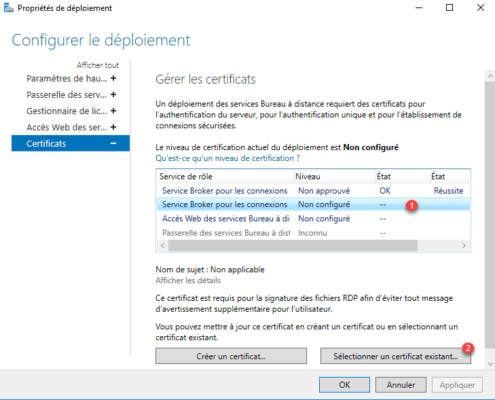Viewport: 495px width, 400px height.
Task: Open 'Qu'est-ce qu'un niveau de certification ?' link
Action: pos(228,158)
